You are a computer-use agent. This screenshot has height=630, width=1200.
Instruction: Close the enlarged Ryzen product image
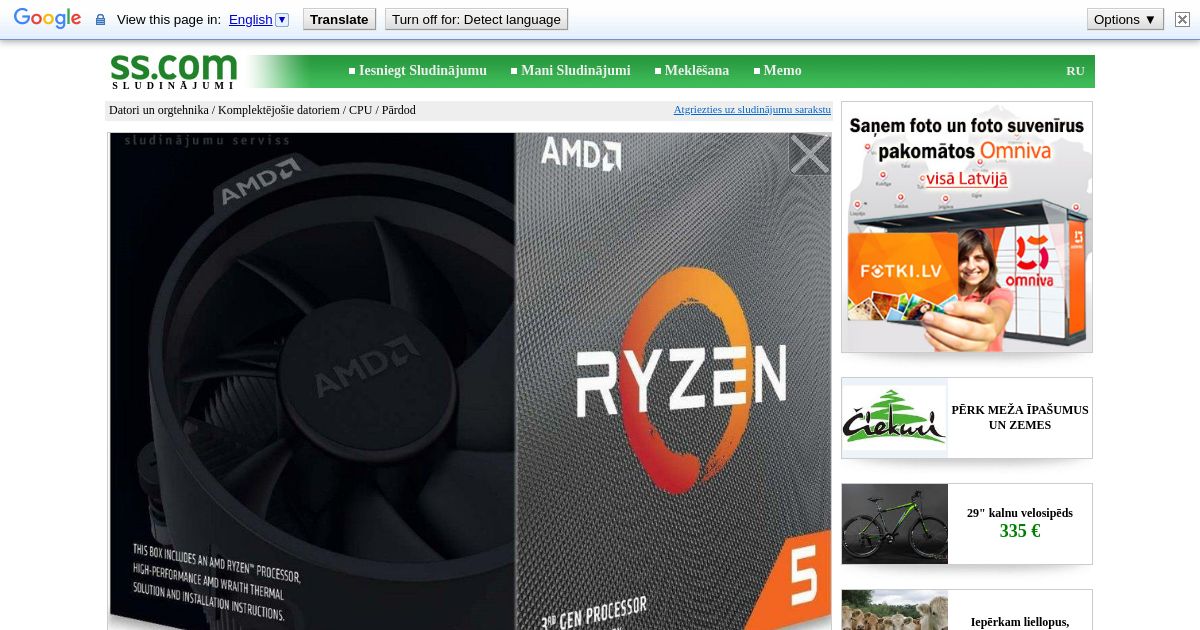(x=809, y=155)
